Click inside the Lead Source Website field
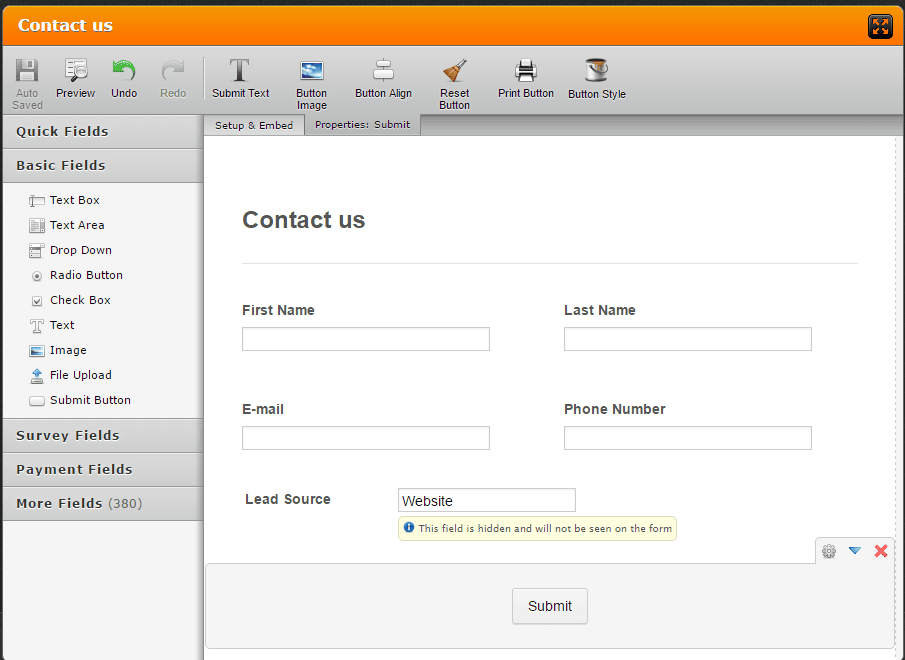 pyautogui.click(x=486, y=500)
